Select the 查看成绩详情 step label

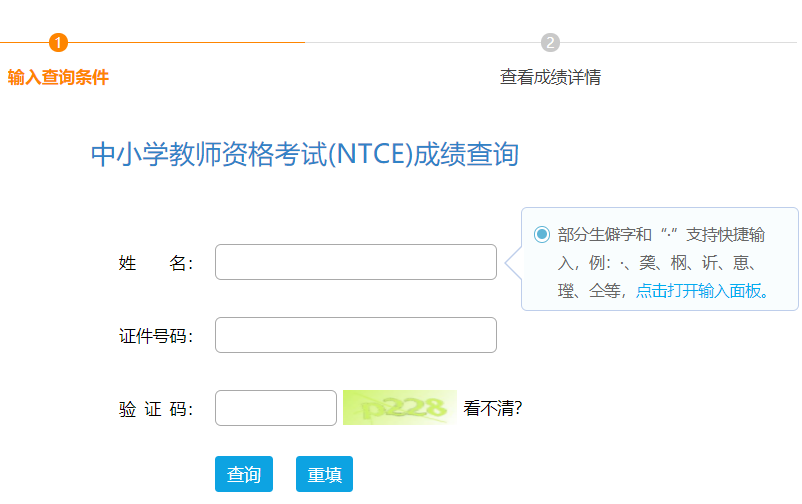pos(550,77)
